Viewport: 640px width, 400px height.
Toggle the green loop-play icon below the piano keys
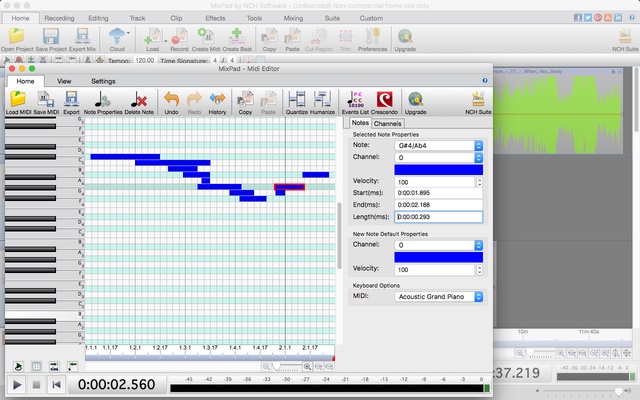[18, 366]
